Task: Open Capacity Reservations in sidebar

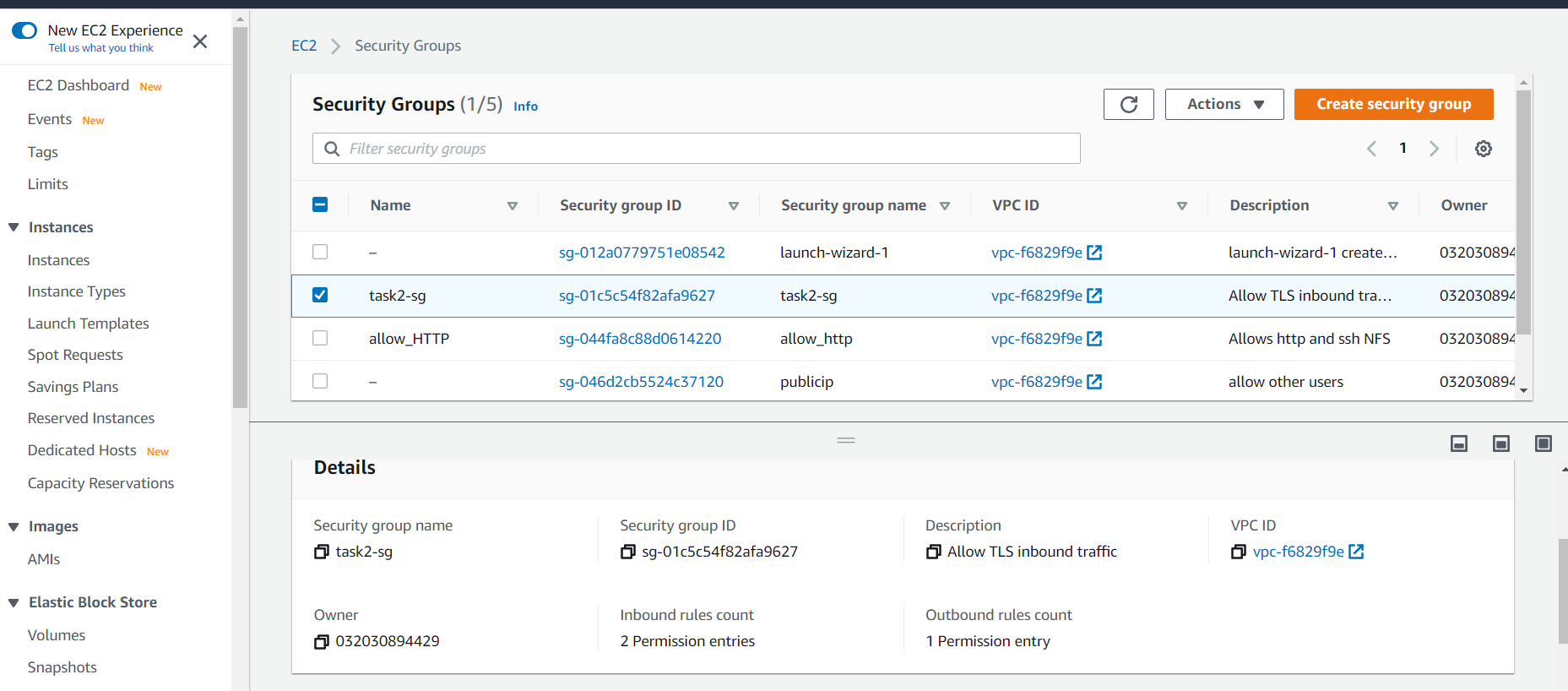Action: [x=101, y=483]
